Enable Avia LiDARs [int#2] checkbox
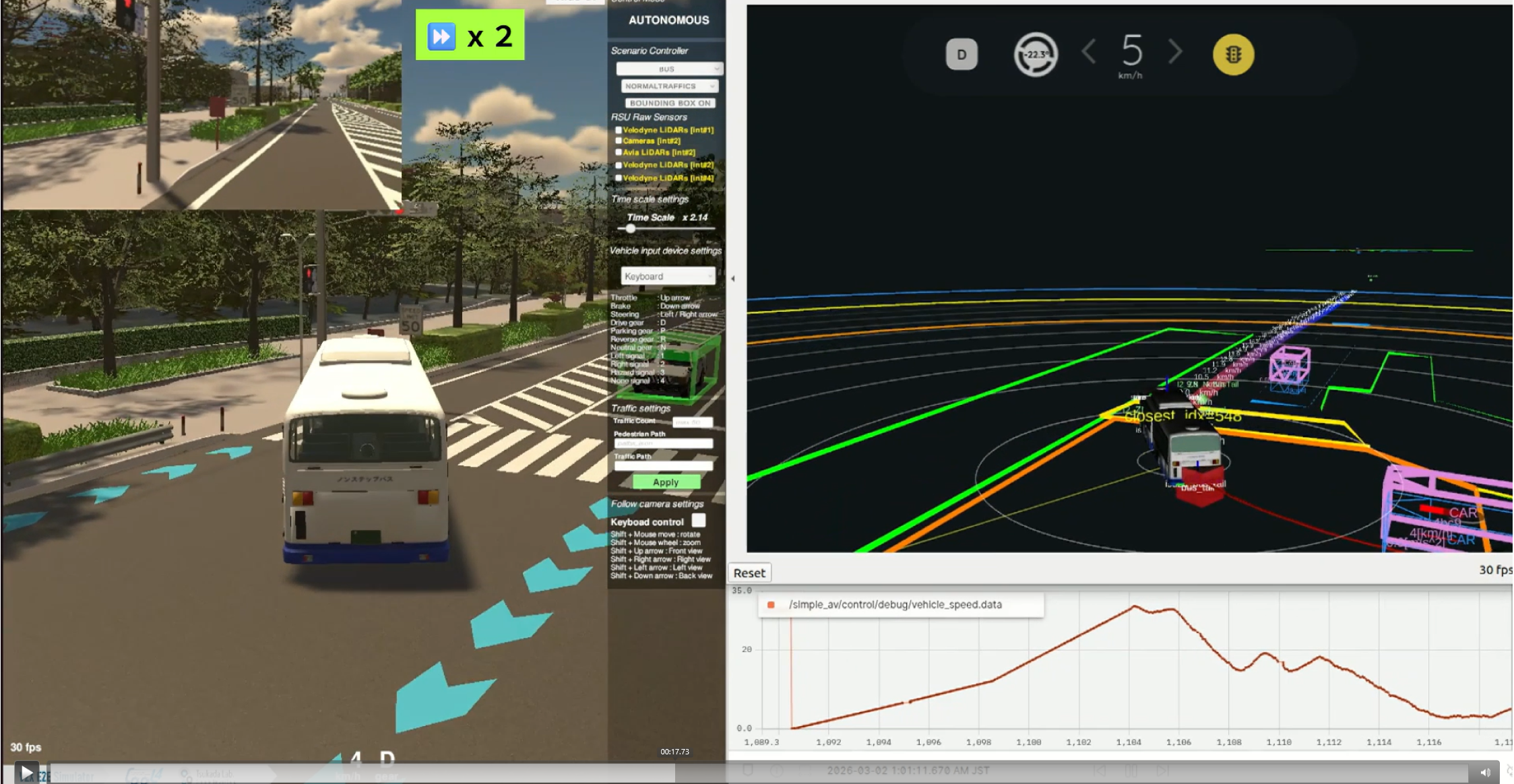1514x784 pixels. 619,152
